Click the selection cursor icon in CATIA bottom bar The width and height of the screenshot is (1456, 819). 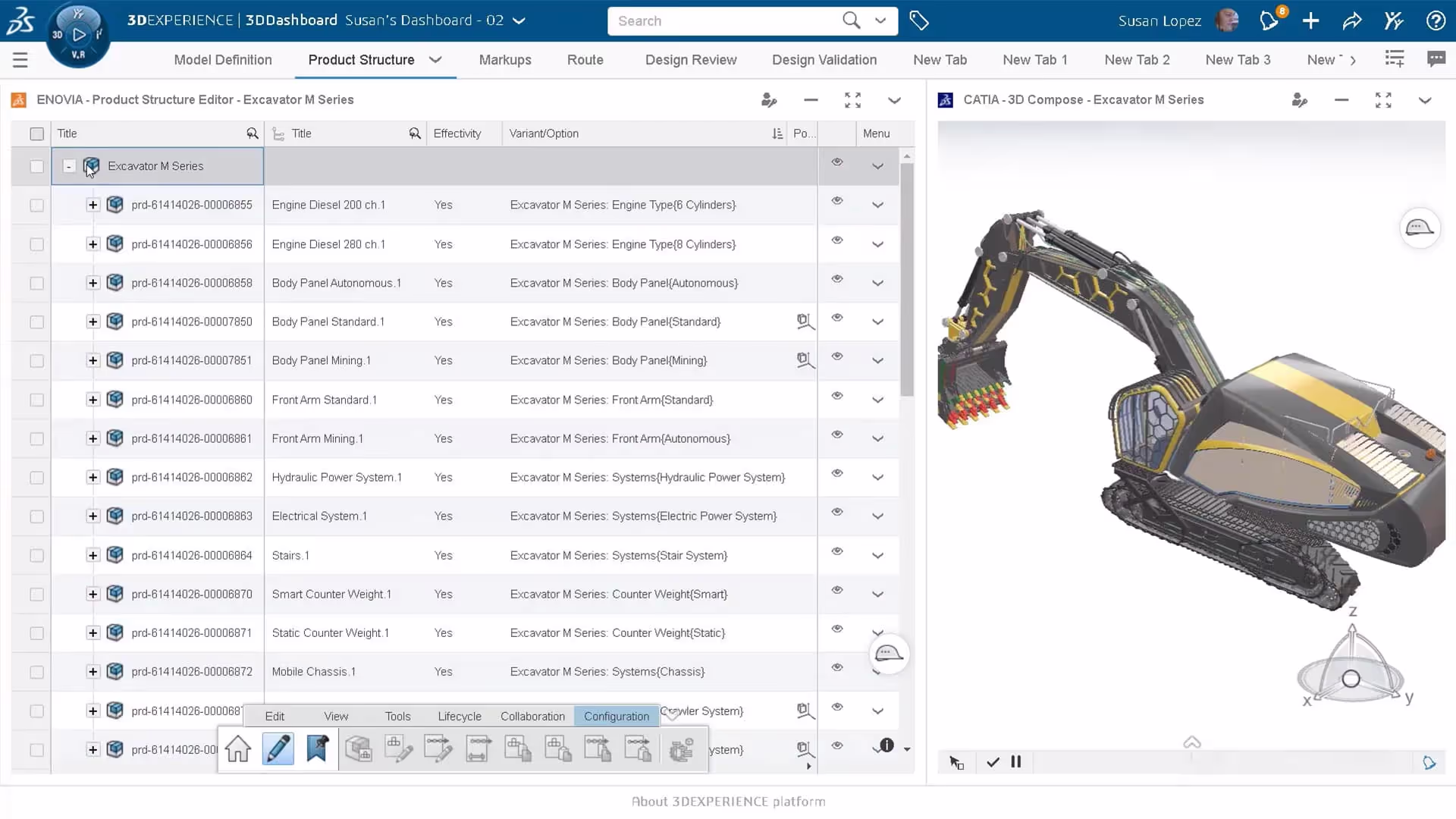(x=956, y=762)
